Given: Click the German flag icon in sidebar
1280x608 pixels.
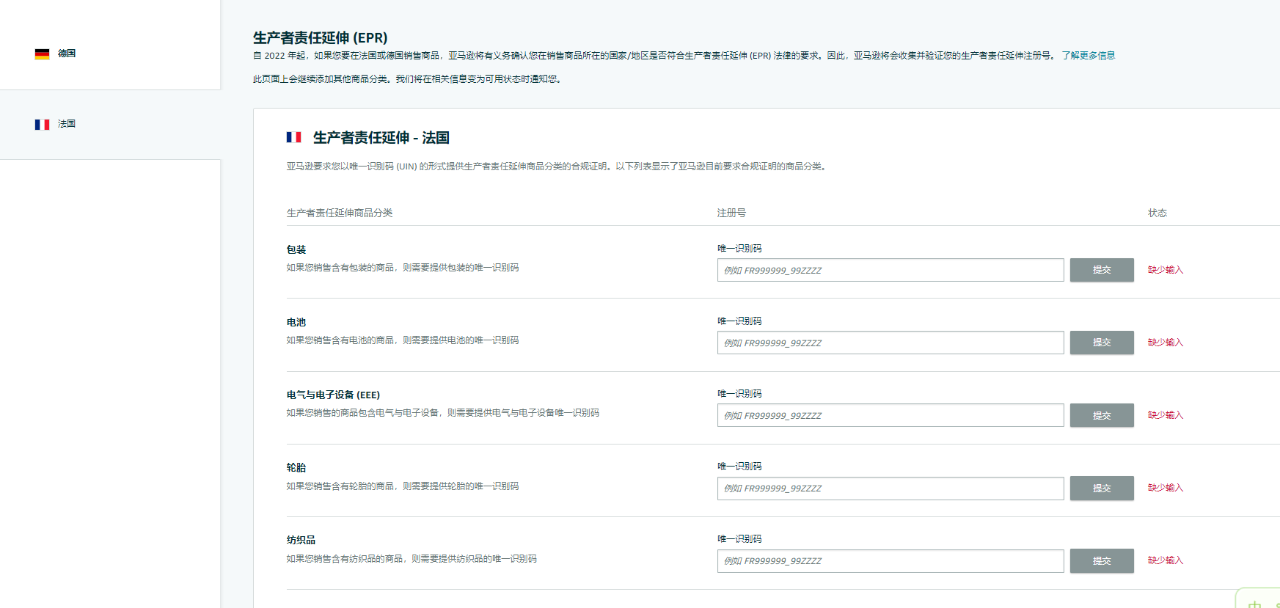Looking at the screenshot, I should coord(41,54).
